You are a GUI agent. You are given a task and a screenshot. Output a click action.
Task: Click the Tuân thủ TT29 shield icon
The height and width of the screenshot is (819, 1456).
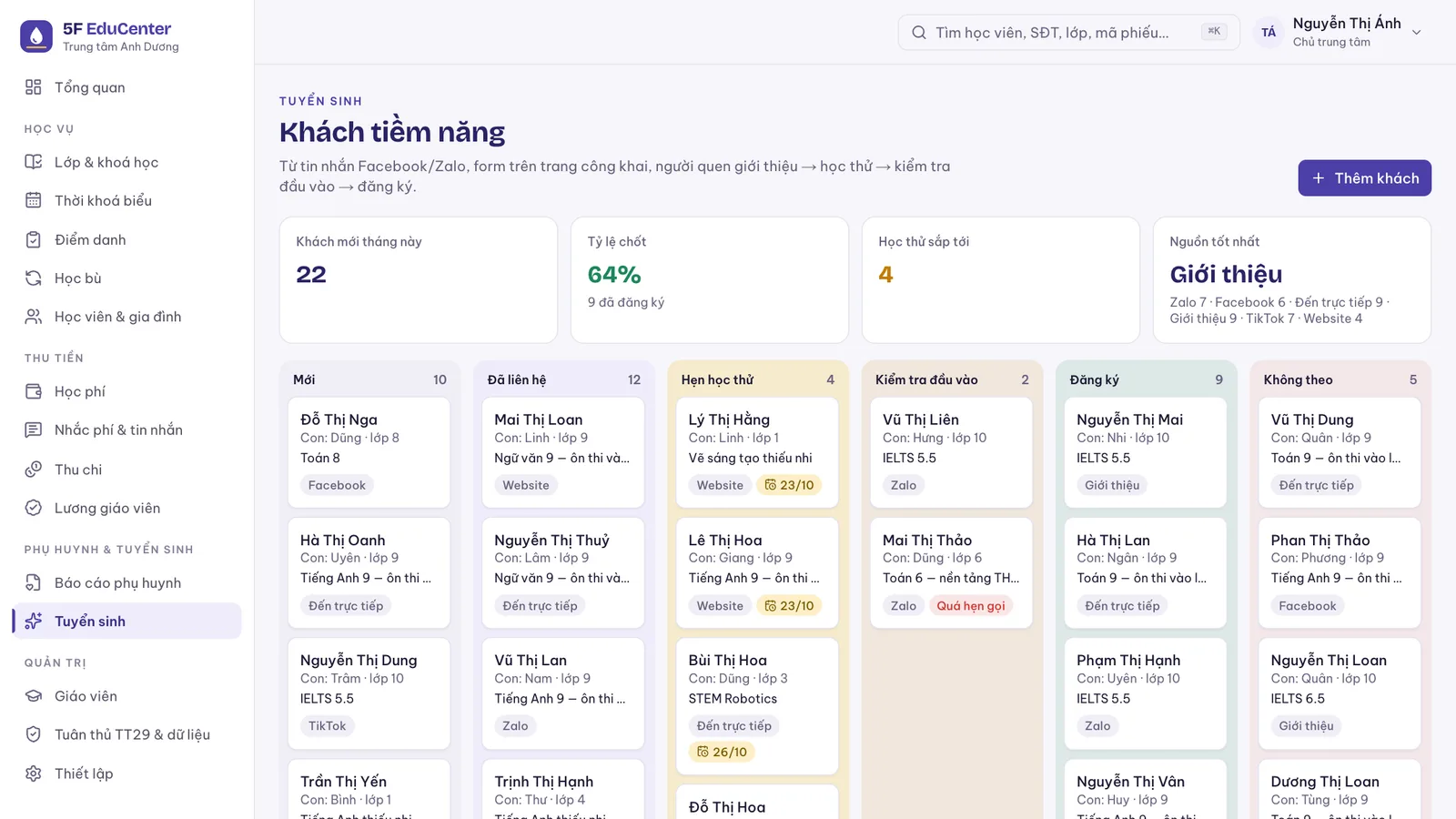coord(34,734)
